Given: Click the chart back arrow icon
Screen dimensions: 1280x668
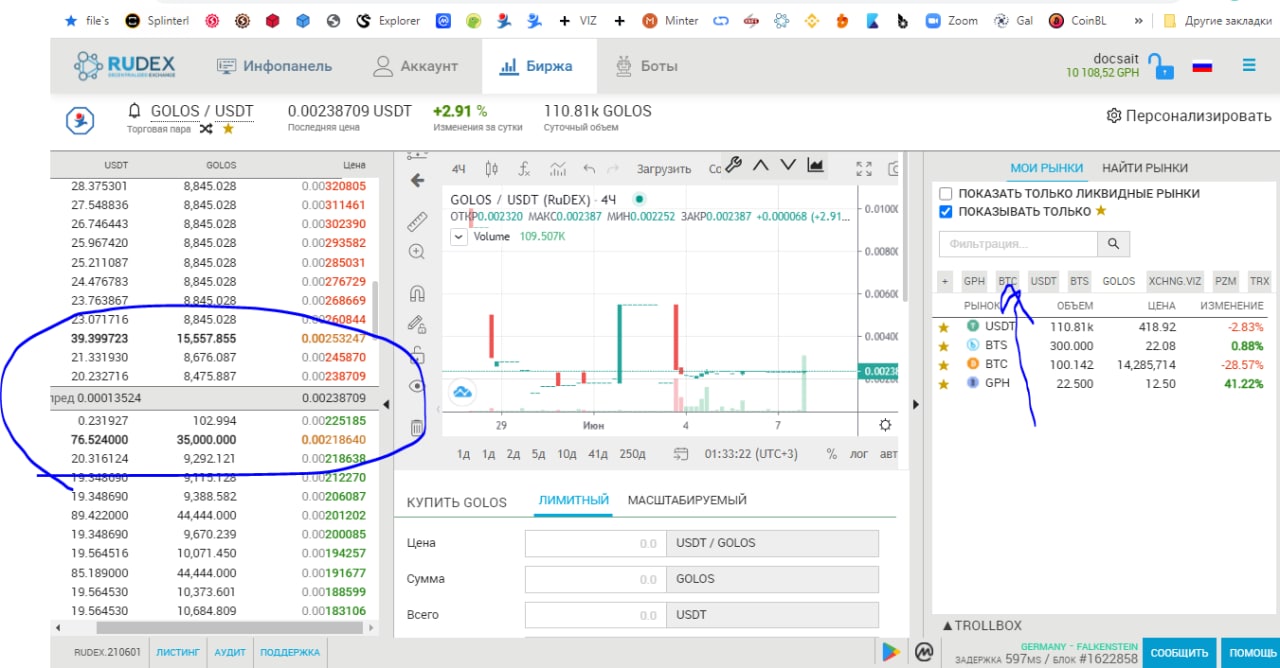Looking at the screenshot, I should 418,181.
